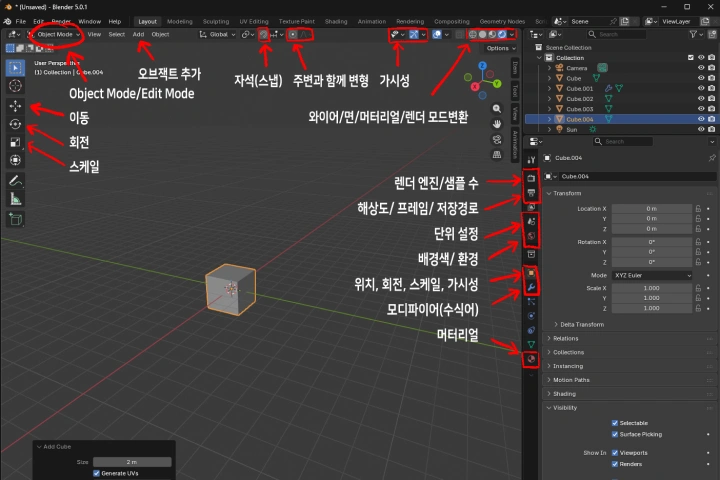This screenshot has width=720, height=480.
Task: Open the Object Mode dropdown
Action: (55, 34)
